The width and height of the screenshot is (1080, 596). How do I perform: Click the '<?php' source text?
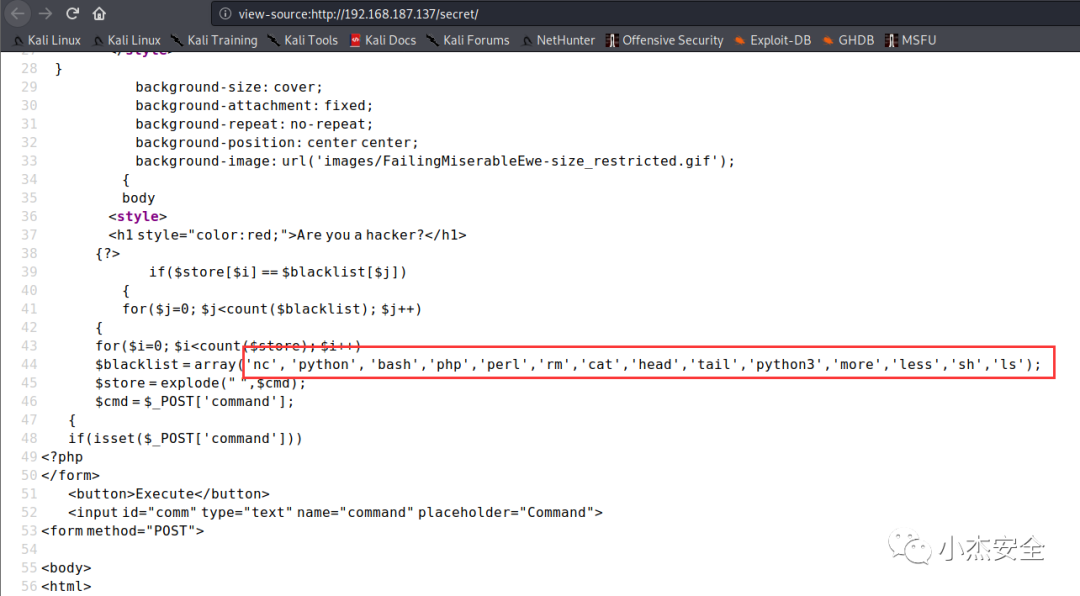(x=62, y=457)
